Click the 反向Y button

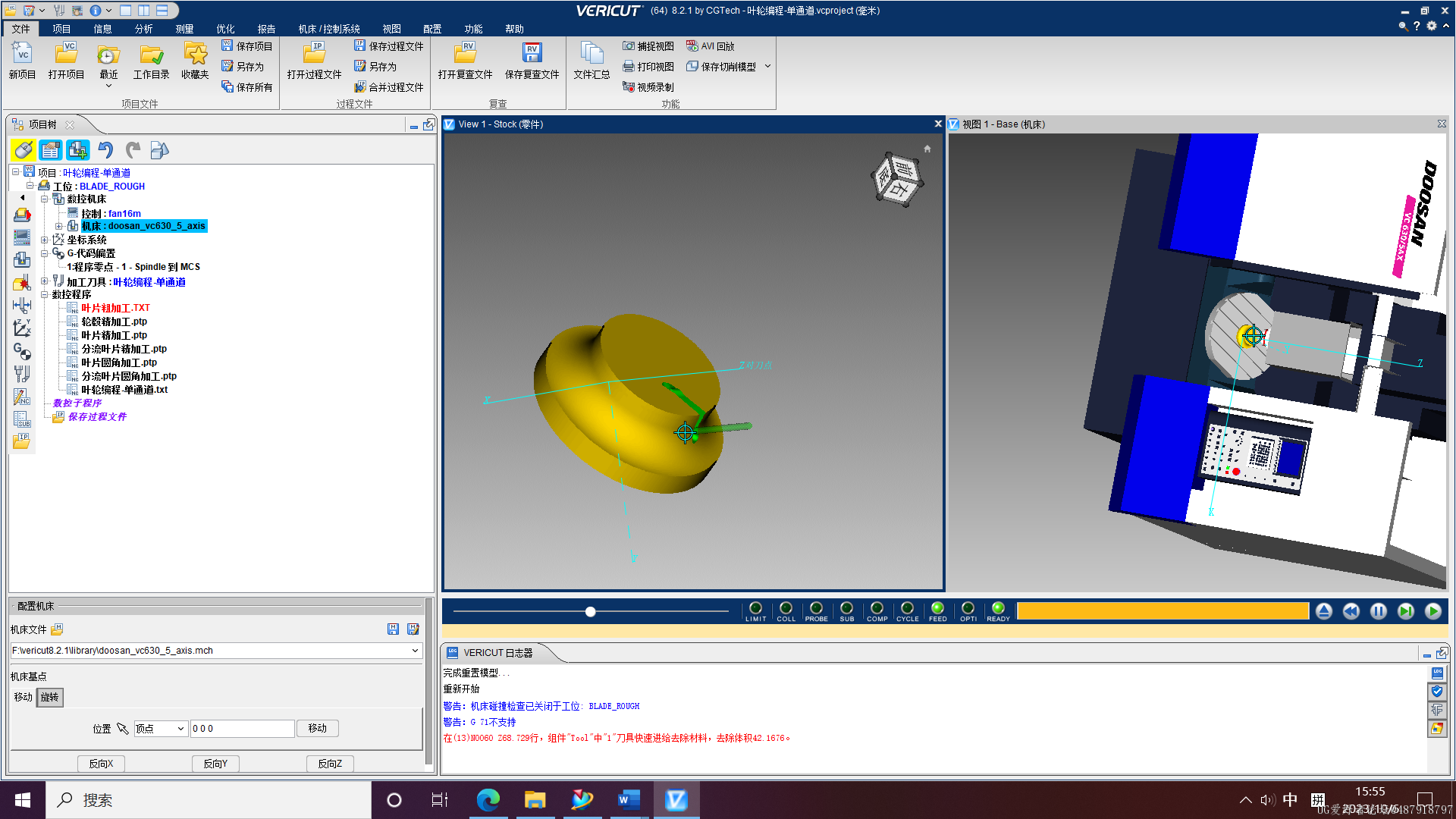click(215, 764)
